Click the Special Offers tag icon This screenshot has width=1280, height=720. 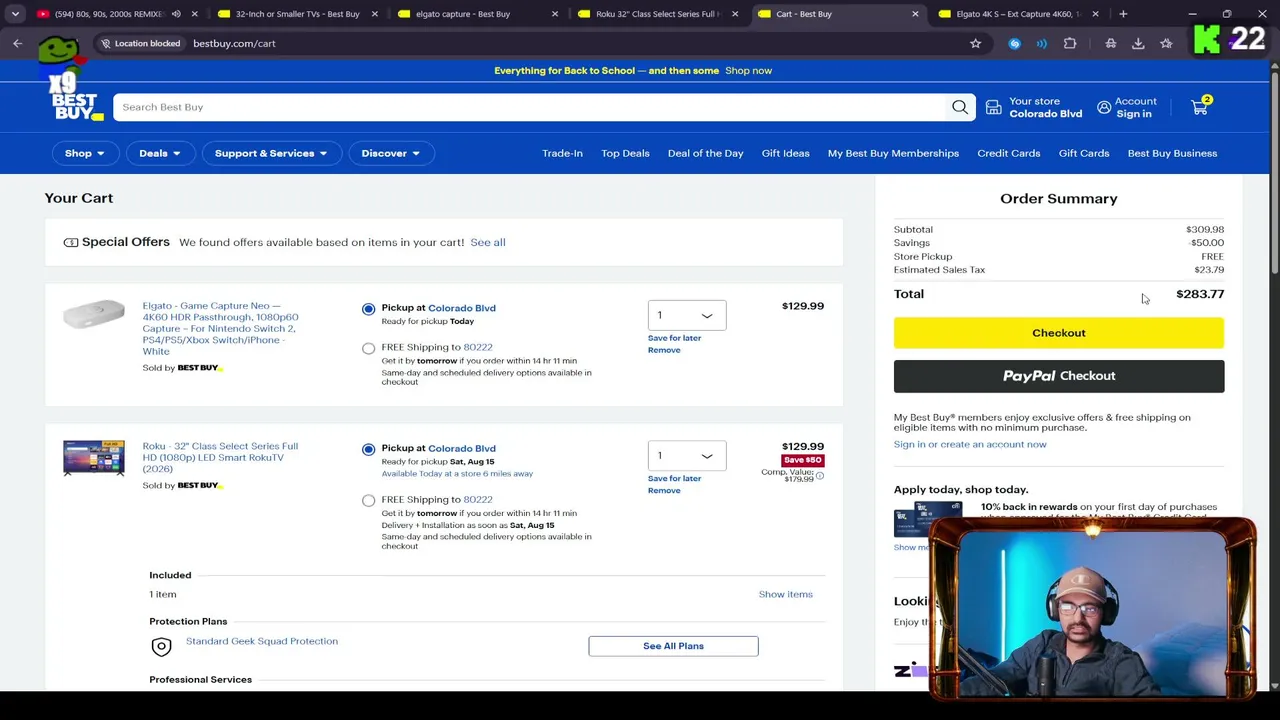point(71,242)
